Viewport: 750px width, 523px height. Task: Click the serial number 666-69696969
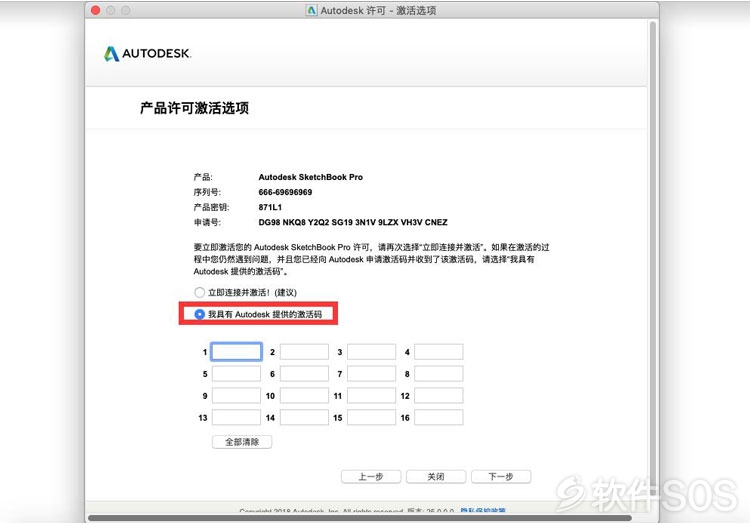tap(285, 192)
